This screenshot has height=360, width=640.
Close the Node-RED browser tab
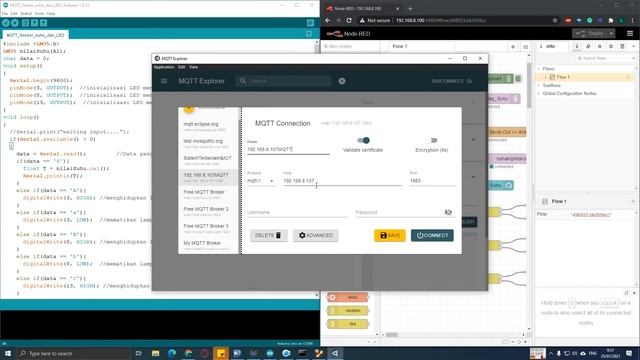coord(398,8)
